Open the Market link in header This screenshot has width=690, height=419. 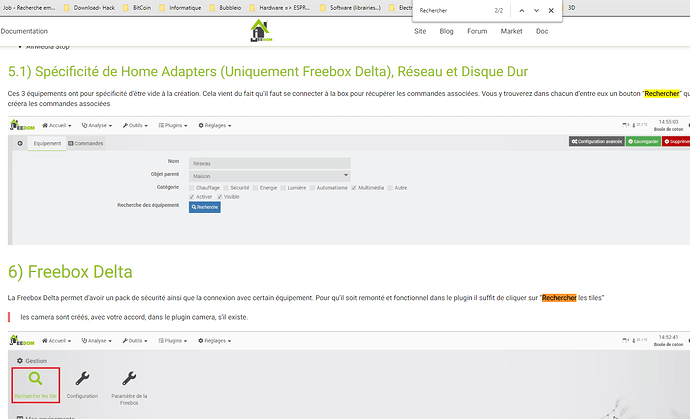511,31
